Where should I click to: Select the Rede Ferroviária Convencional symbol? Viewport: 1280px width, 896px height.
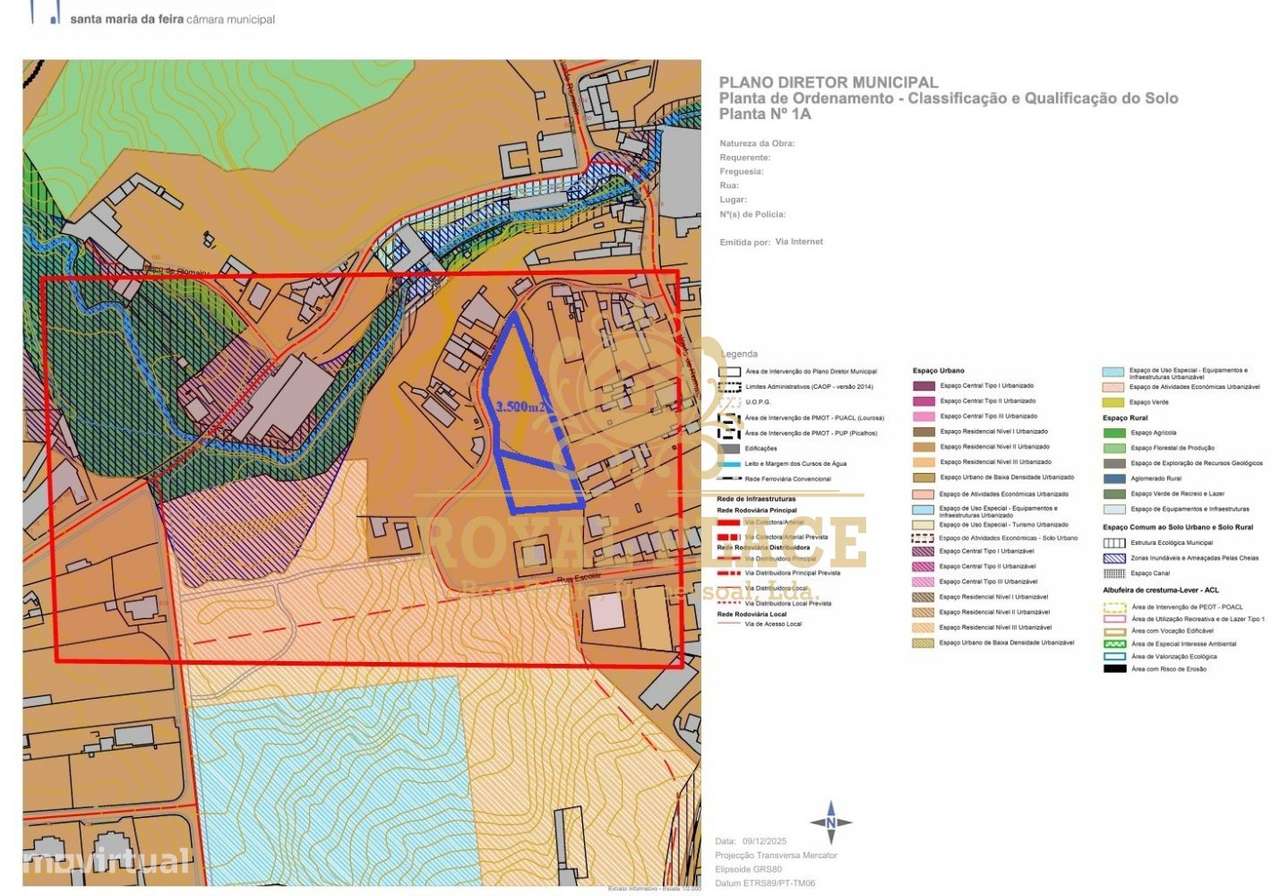pyautogui.click(x=728, y=478)
